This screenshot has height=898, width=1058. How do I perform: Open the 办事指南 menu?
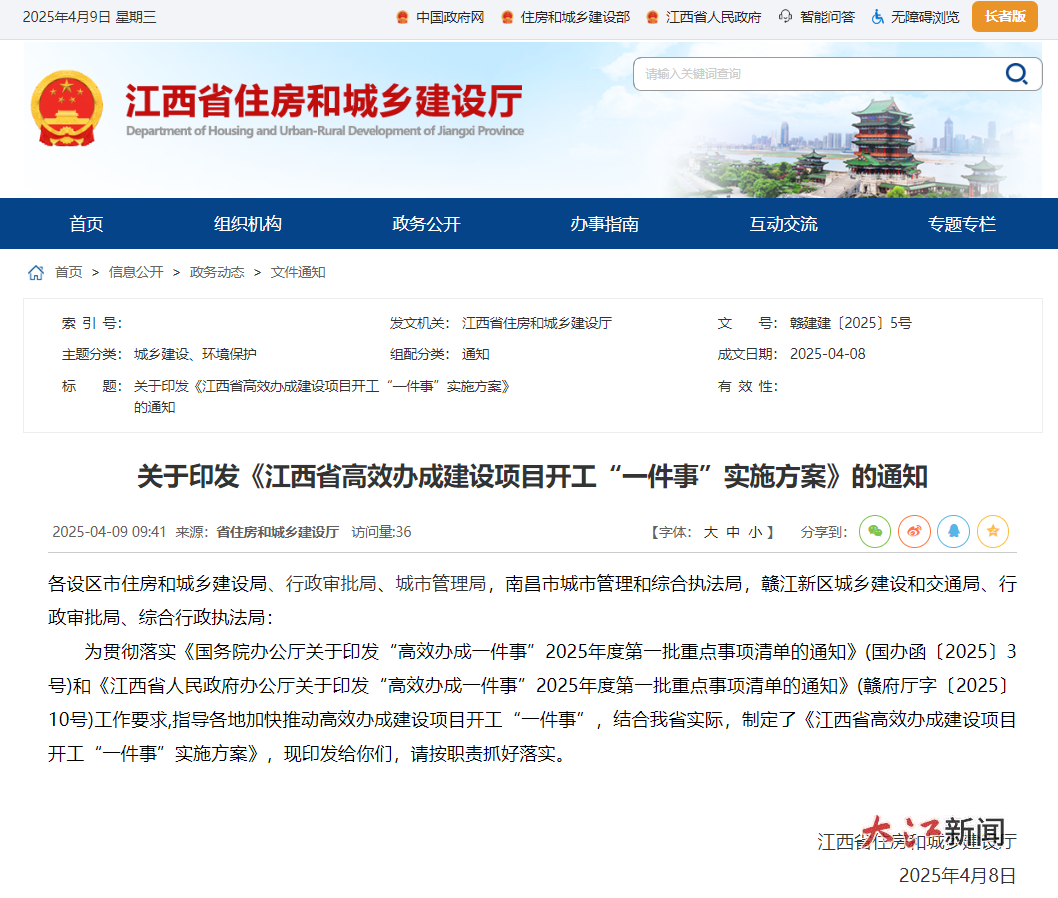[606, 223]
